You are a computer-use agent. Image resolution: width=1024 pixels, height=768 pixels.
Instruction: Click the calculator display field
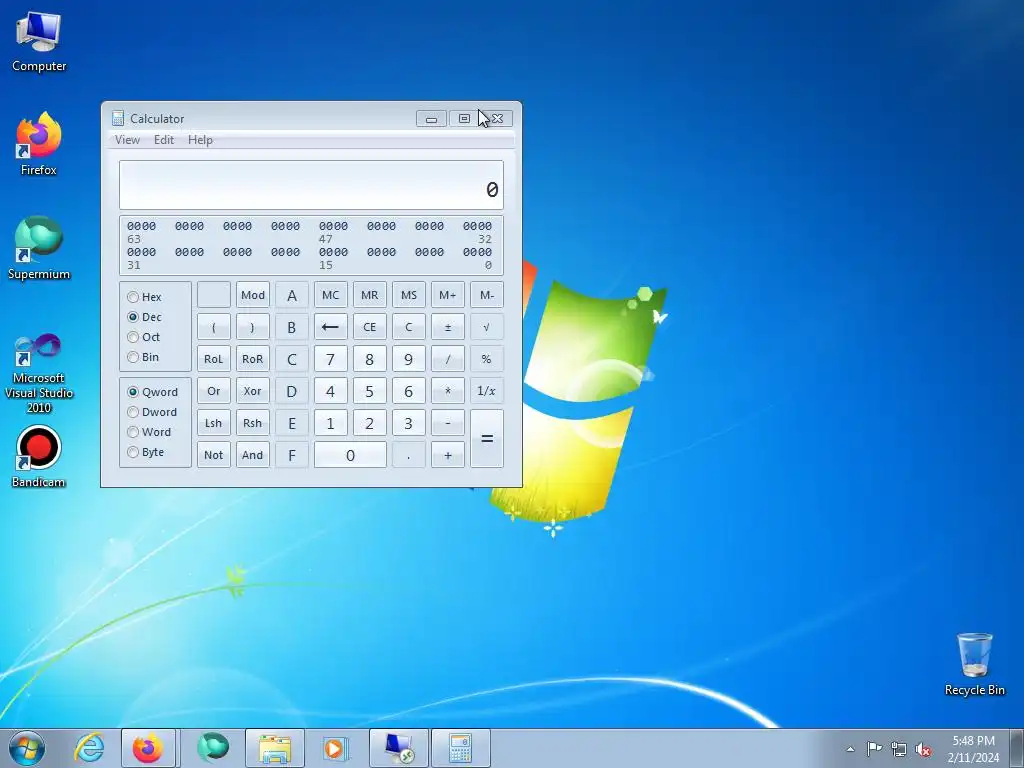coord(312,185)
